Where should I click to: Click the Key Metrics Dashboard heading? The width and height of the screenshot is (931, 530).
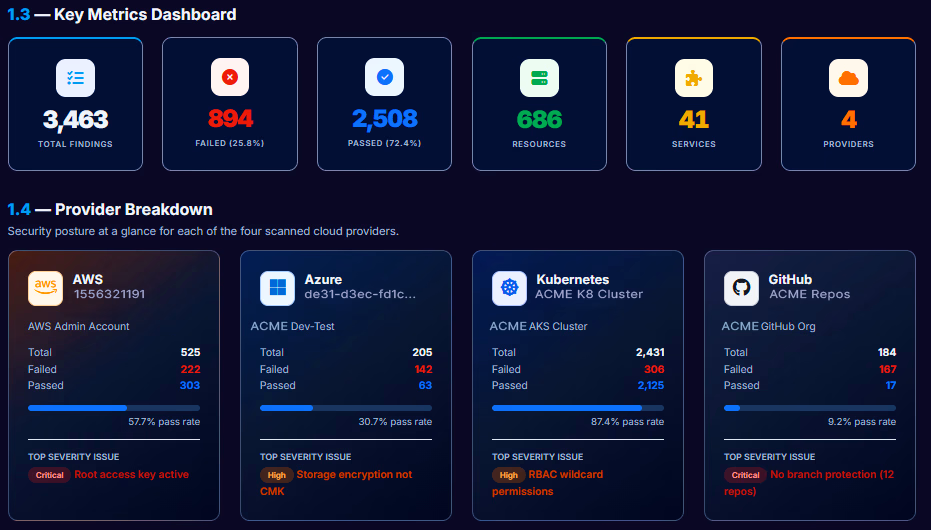[x=122, y=14]
